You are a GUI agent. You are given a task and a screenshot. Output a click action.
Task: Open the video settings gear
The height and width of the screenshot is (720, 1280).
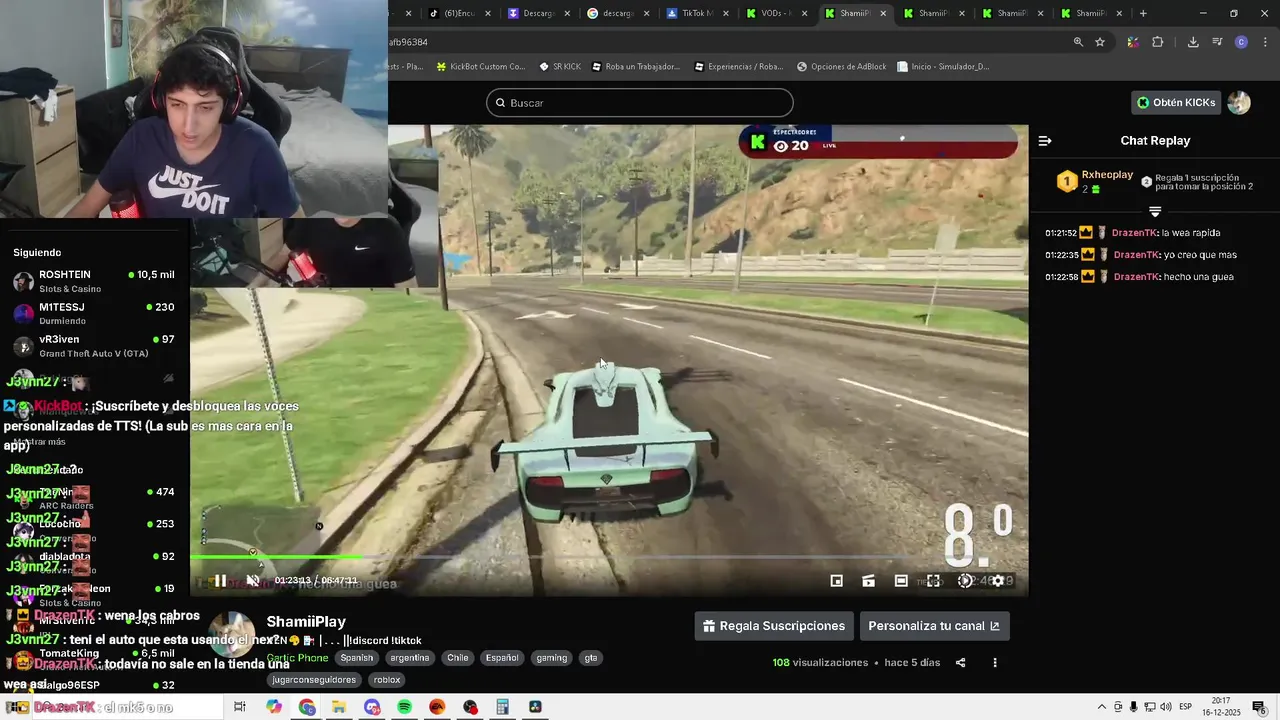(997, 581)
